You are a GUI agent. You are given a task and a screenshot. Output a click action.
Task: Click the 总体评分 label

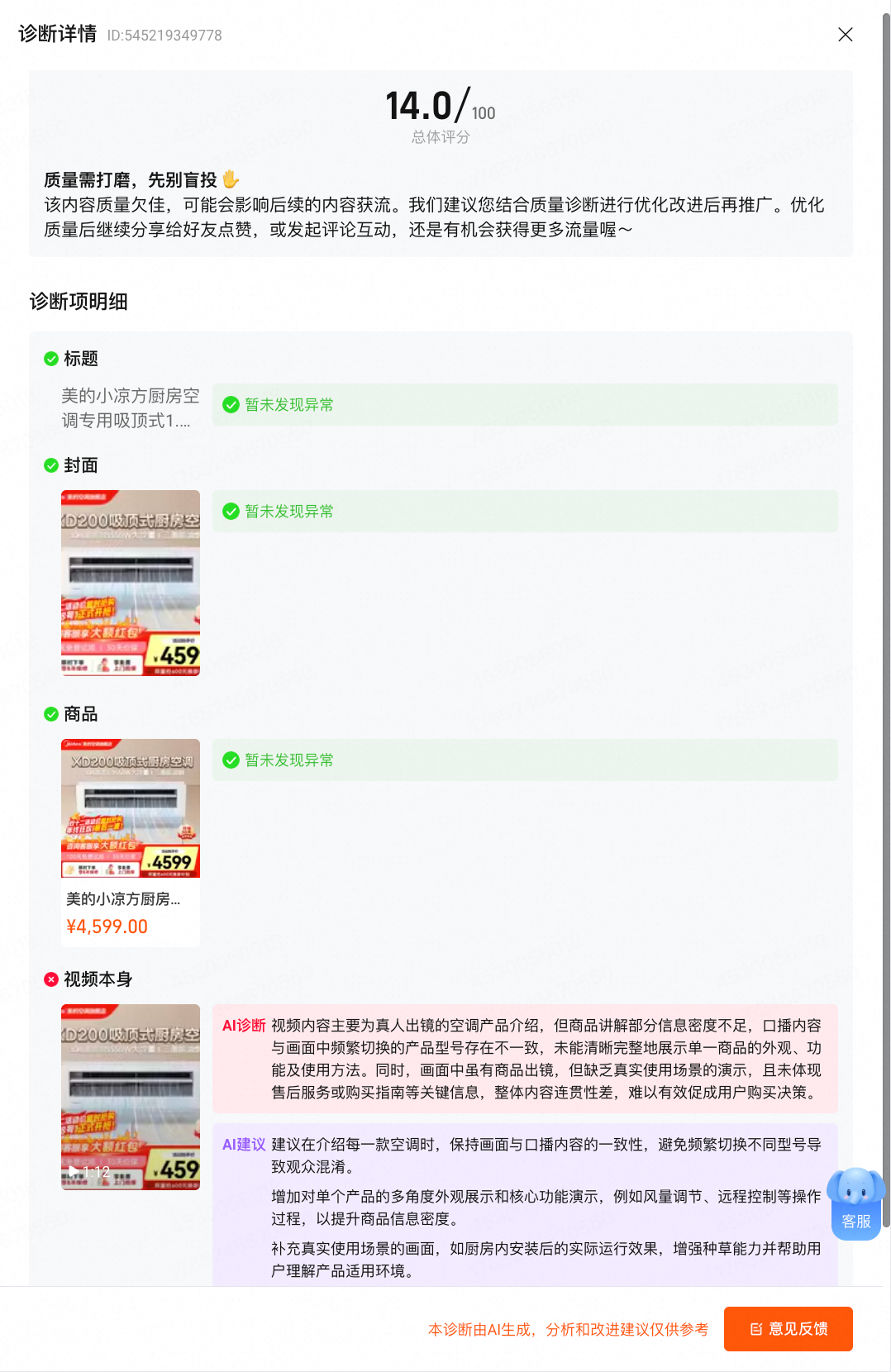pos(441,137)
